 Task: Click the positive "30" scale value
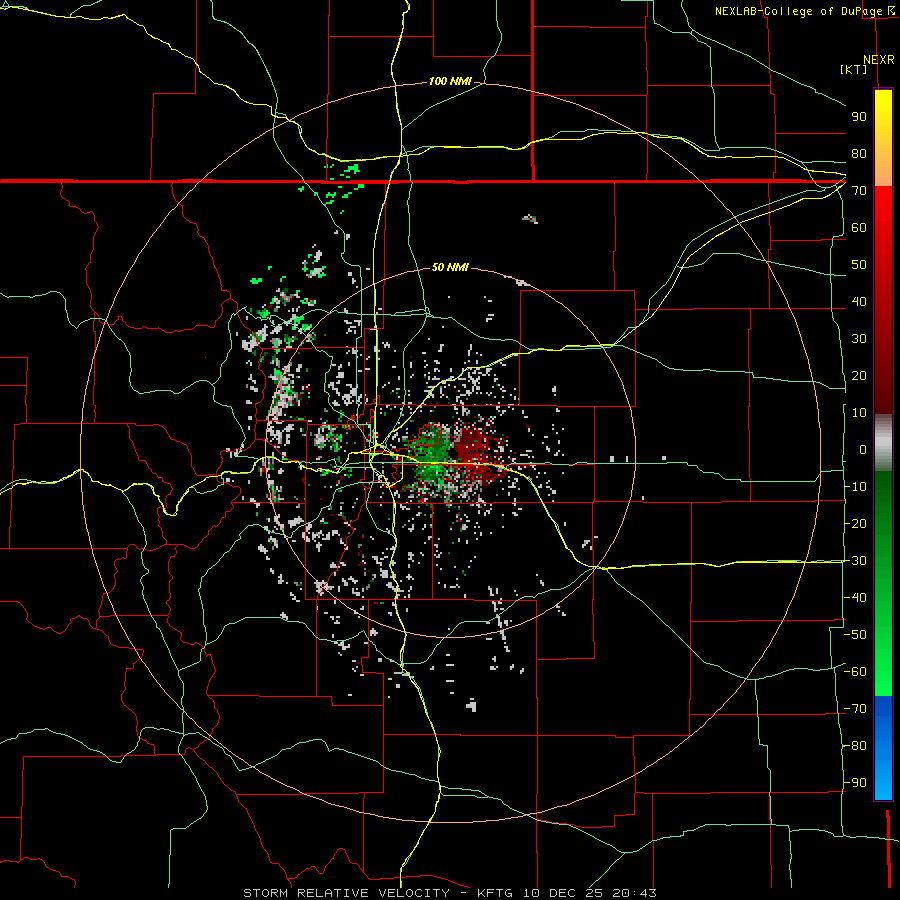pyautogui.click(x=859, y=339)
